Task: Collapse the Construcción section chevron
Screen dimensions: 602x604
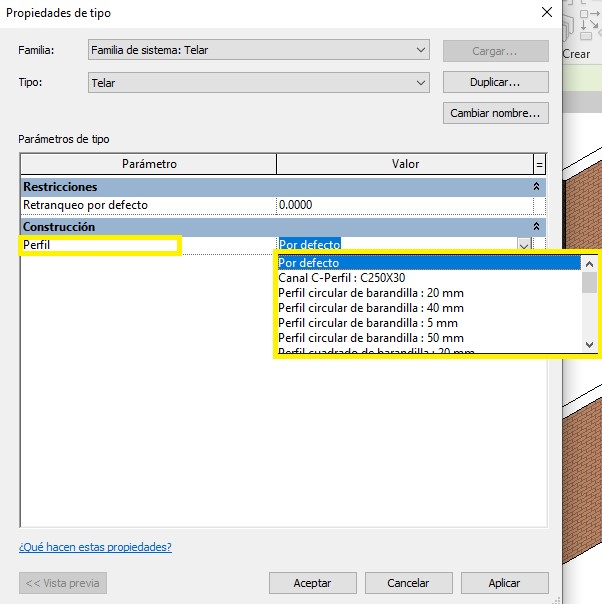Action: point(536,227)
